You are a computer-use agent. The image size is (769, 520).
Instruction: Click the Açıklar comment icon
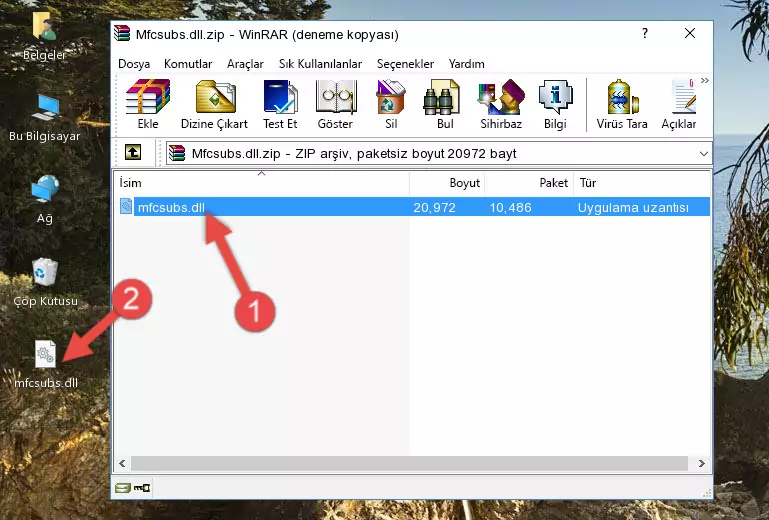click(679, 104)
